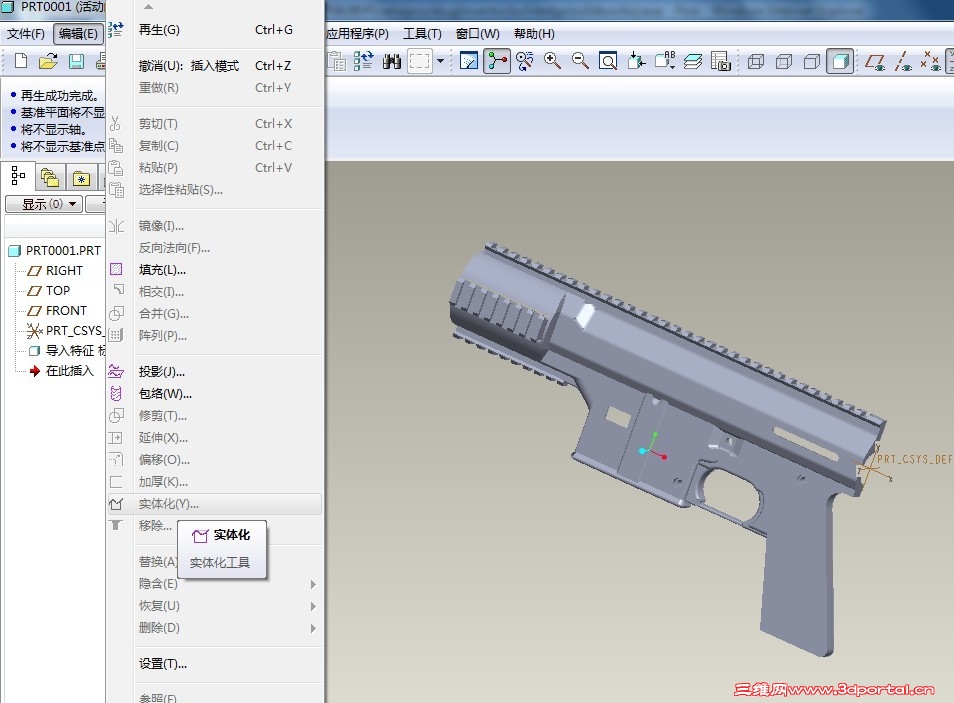Select the 在此插入 marker
Screen dimensions: 954x703
click(x=61, y=371)
